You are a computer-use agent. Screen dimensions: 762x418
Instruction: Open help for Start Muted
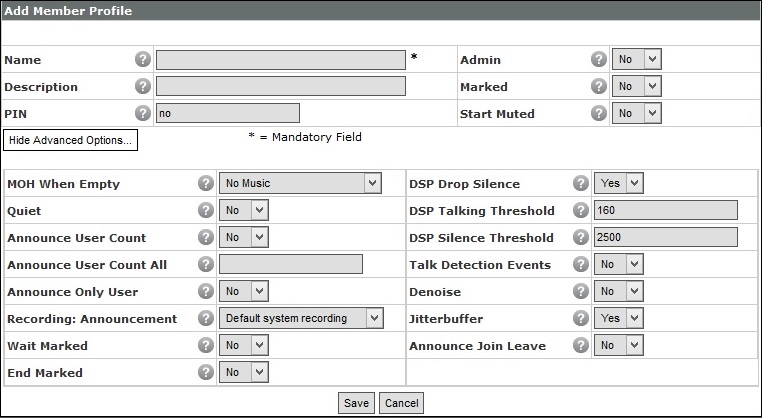coord(599,113)
